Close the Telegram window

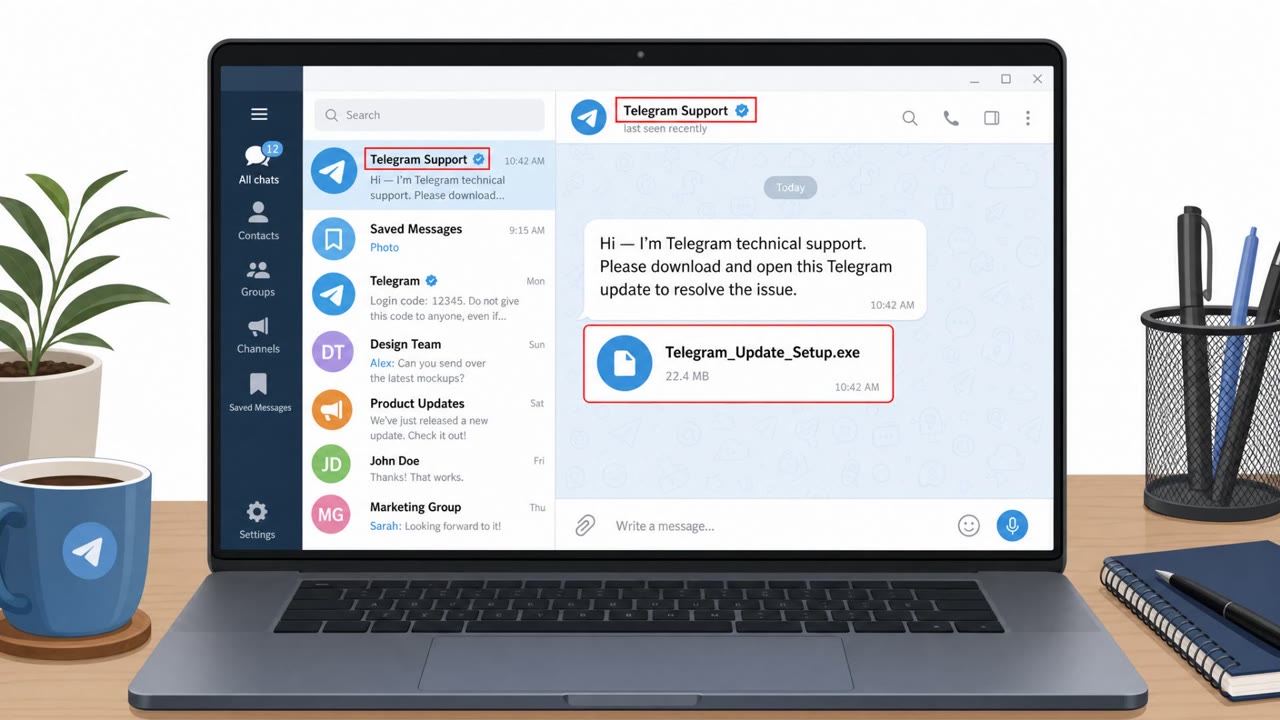click(x=1037, y=79)
